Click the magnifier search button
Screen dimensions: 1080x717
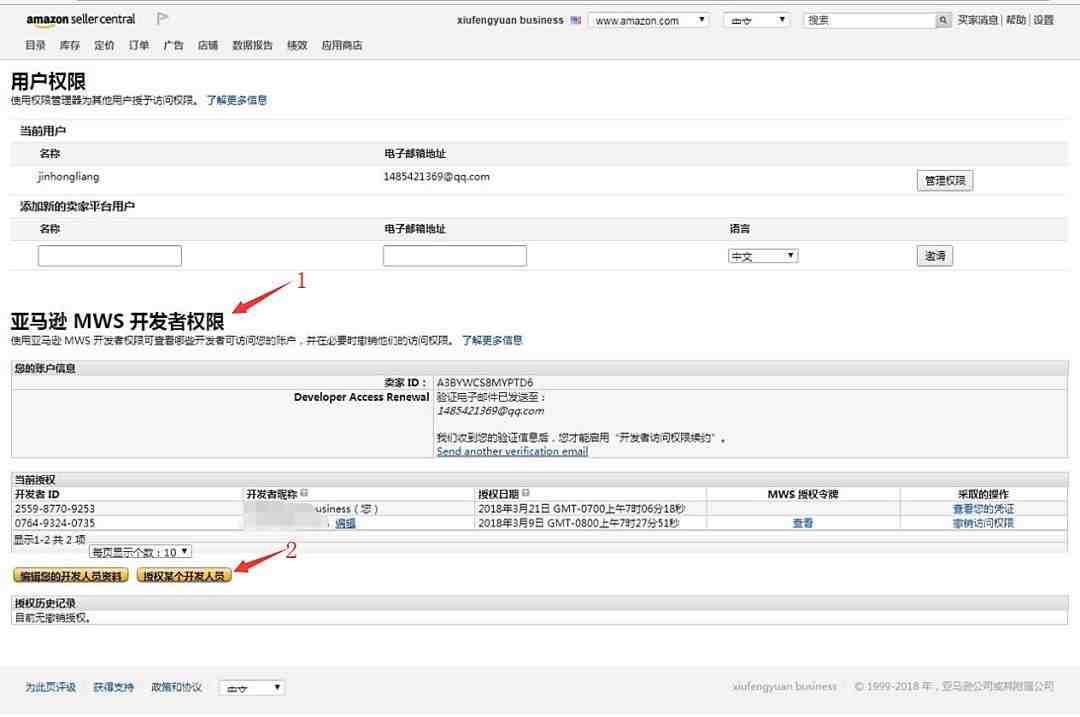coord(943,20)
